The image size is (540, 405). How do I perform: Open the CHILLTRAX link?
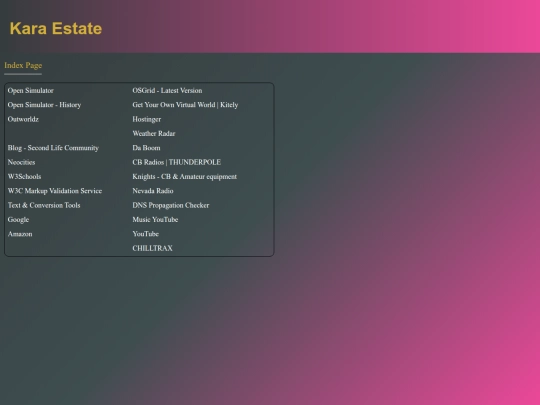click(x=153, y=248)
